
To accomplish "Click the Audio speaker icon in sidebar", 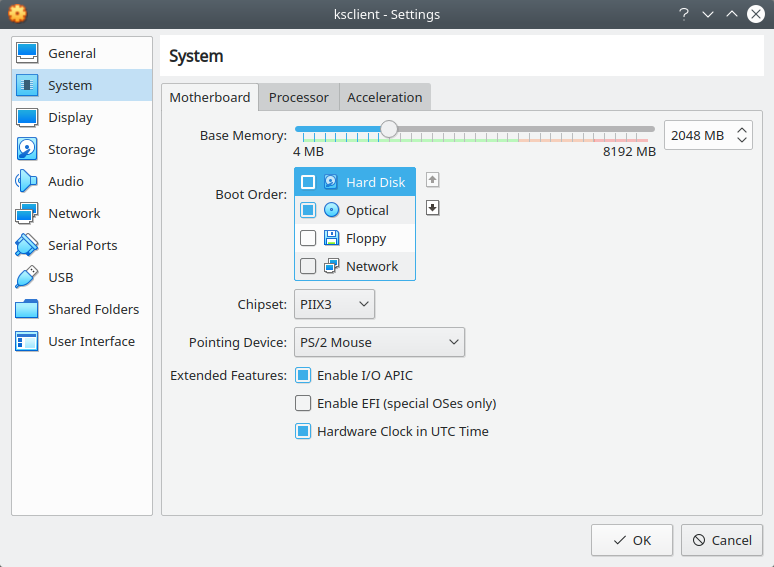I will (x=27, y=181).
